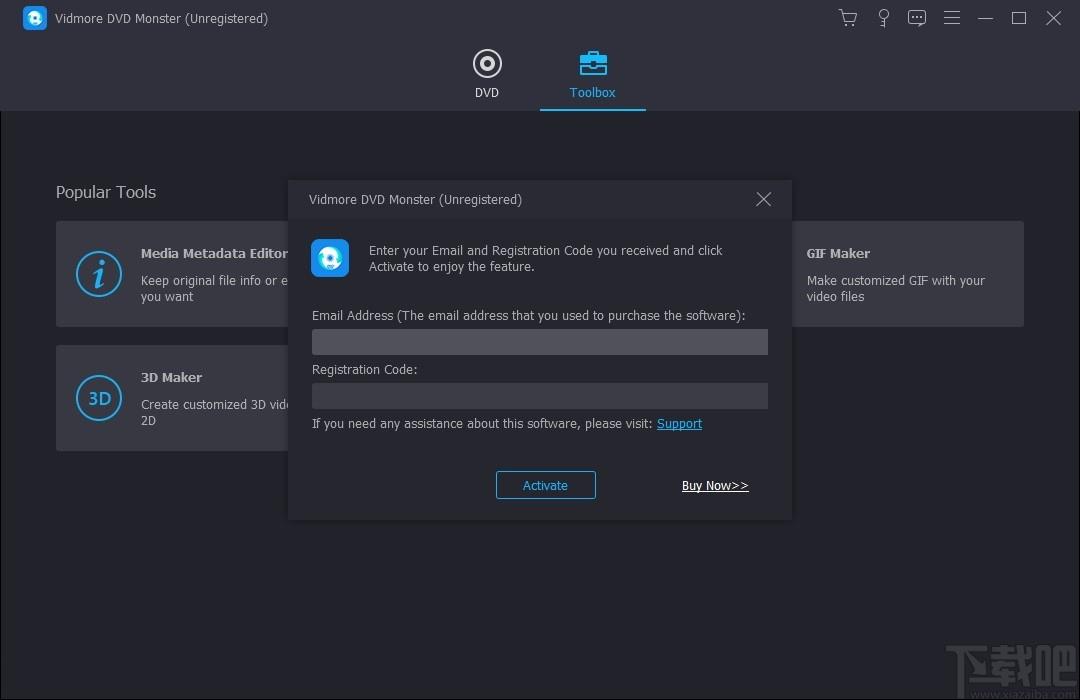Click the Activate button
This screenshot has width=1080, height=700.
pyautogui.click(x=546, y=485)
